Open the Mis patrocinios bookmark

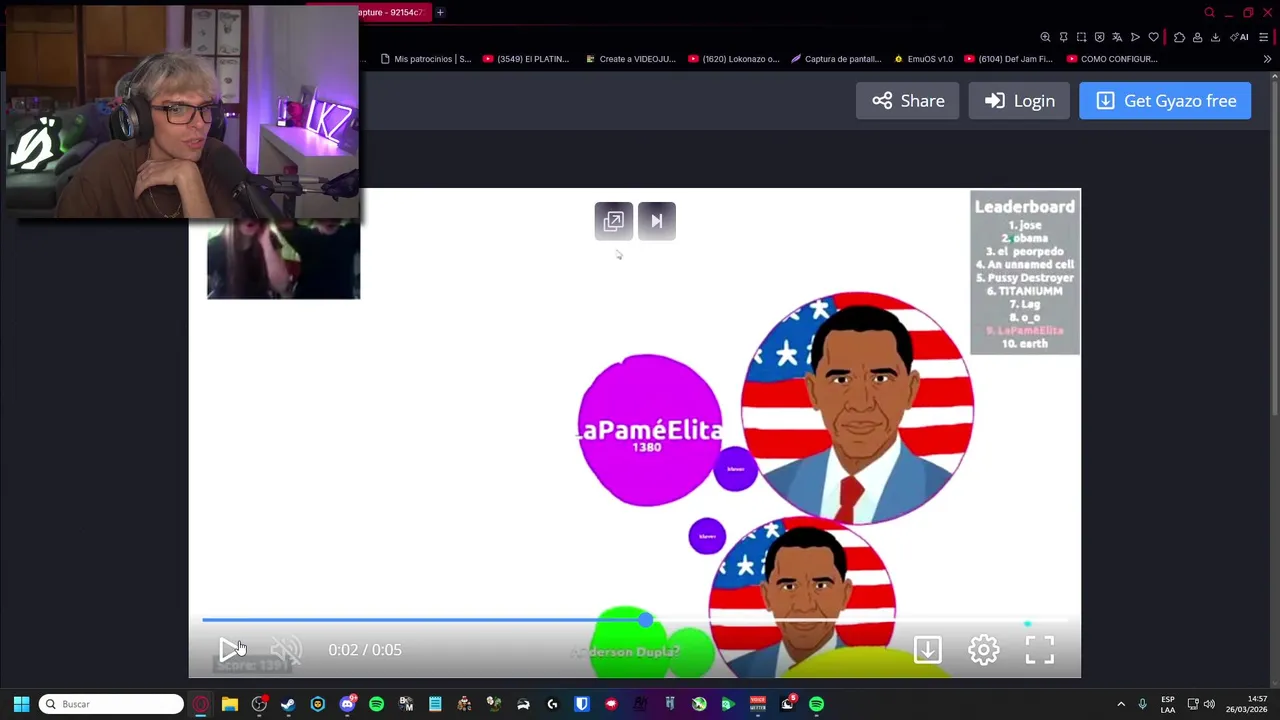pyautogui.click(x=425, y=59)
